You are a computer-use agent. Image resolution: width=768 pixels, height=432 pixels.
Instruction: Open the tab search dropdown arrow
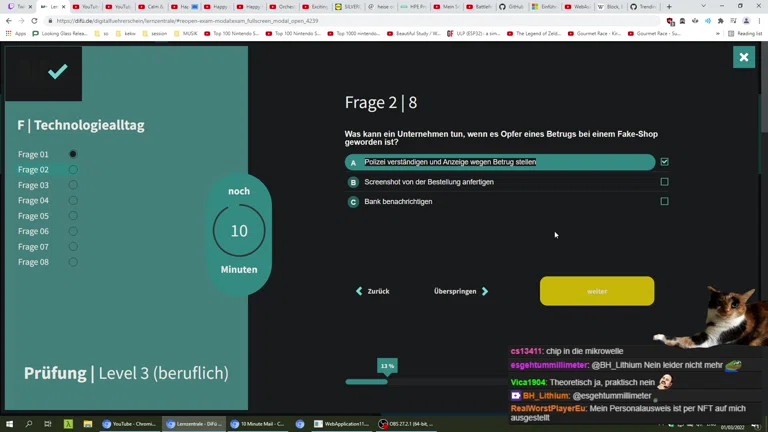tap(703, 6)
